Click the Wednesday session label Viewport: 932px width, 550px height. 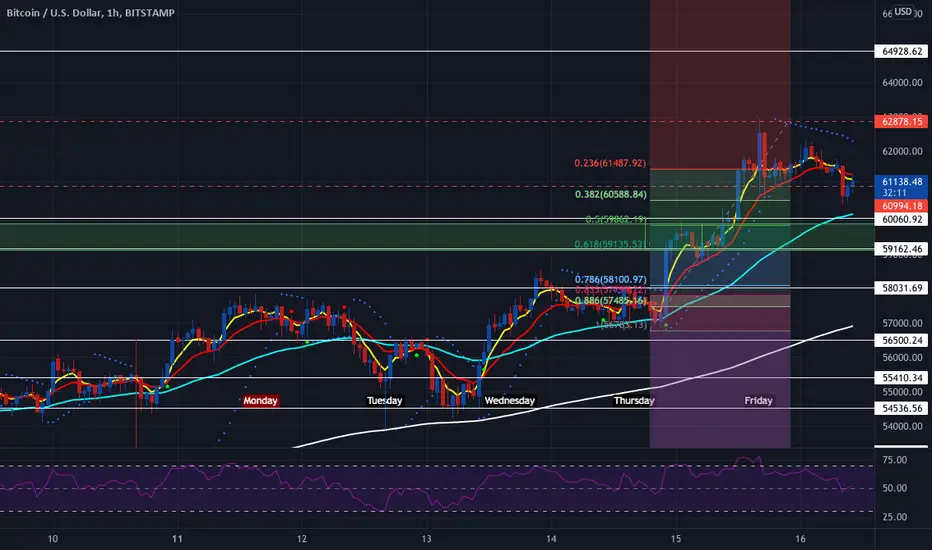509,401
